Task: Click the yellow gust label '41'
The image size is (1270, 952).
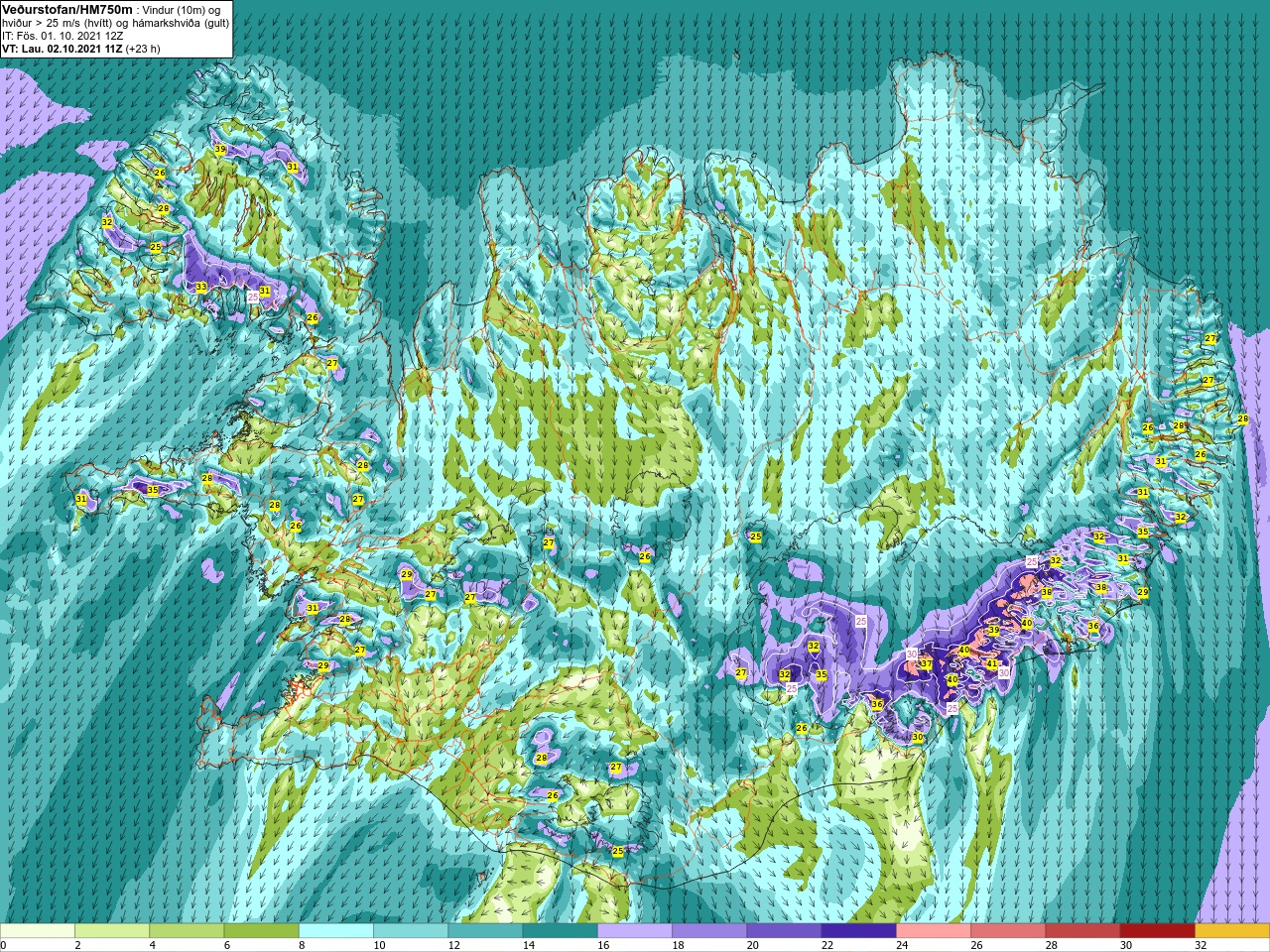Action: [x=992, y=664]
